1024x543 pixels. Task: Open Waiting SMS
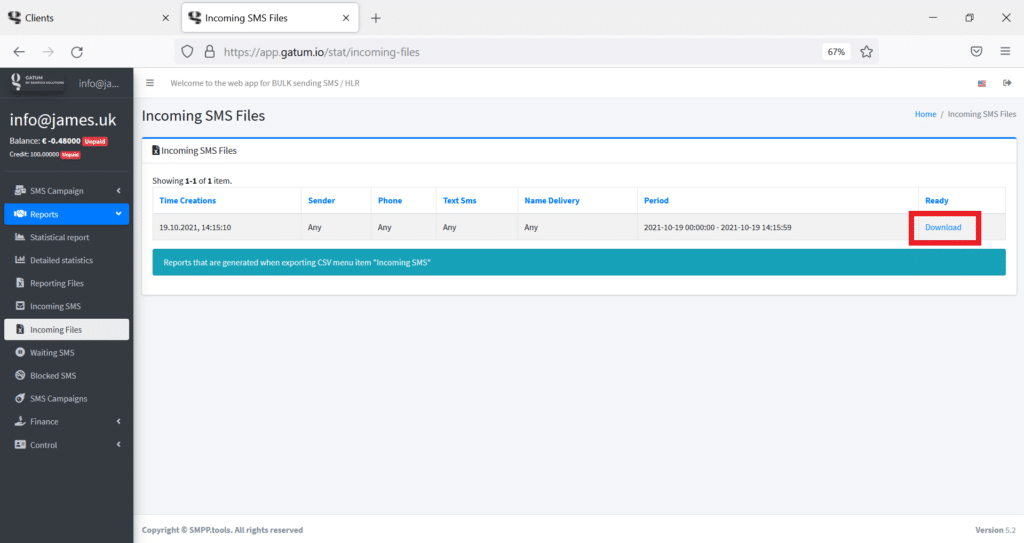(67, 352)
